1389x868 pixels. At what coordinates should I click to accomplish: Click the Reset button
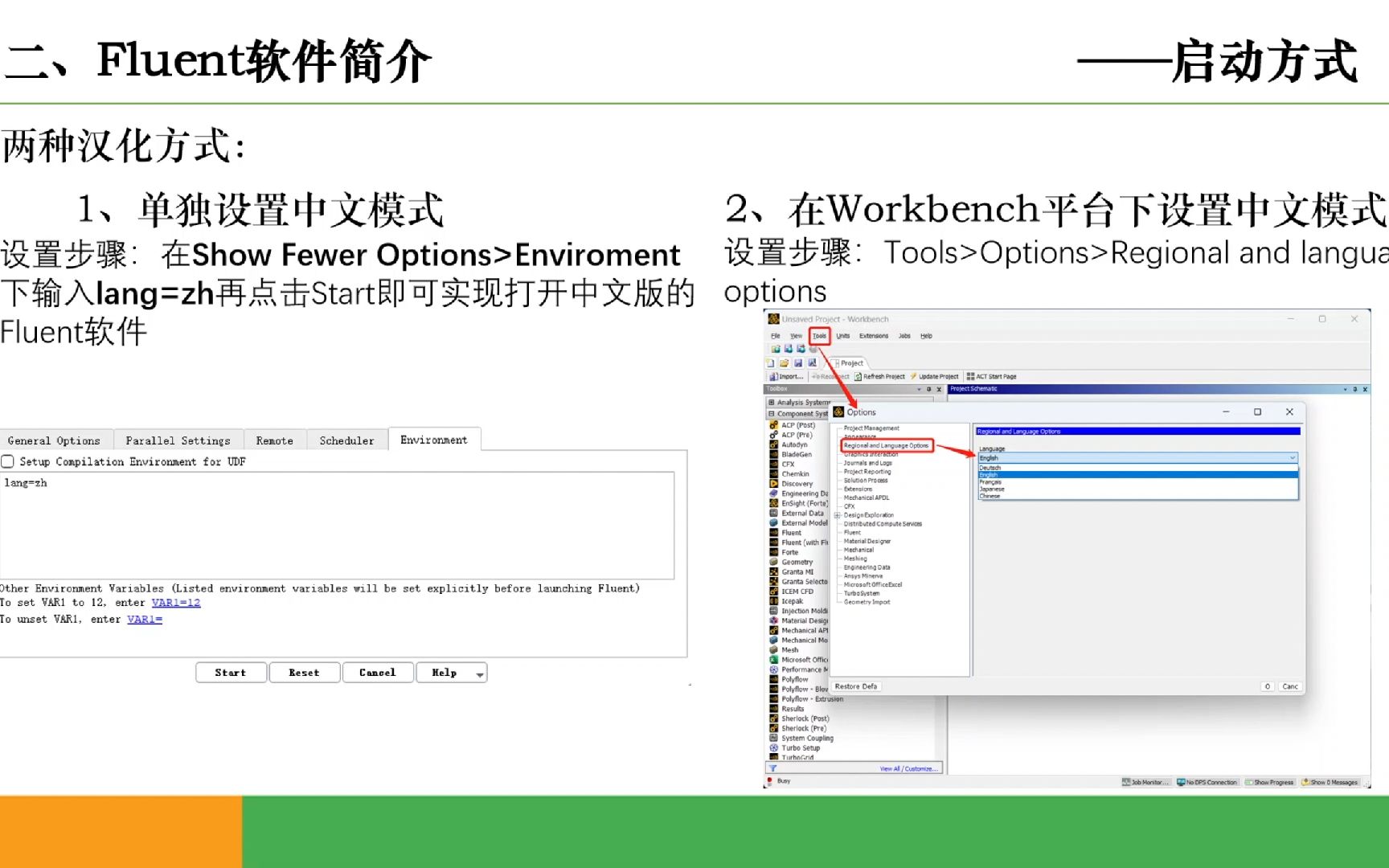305,673
